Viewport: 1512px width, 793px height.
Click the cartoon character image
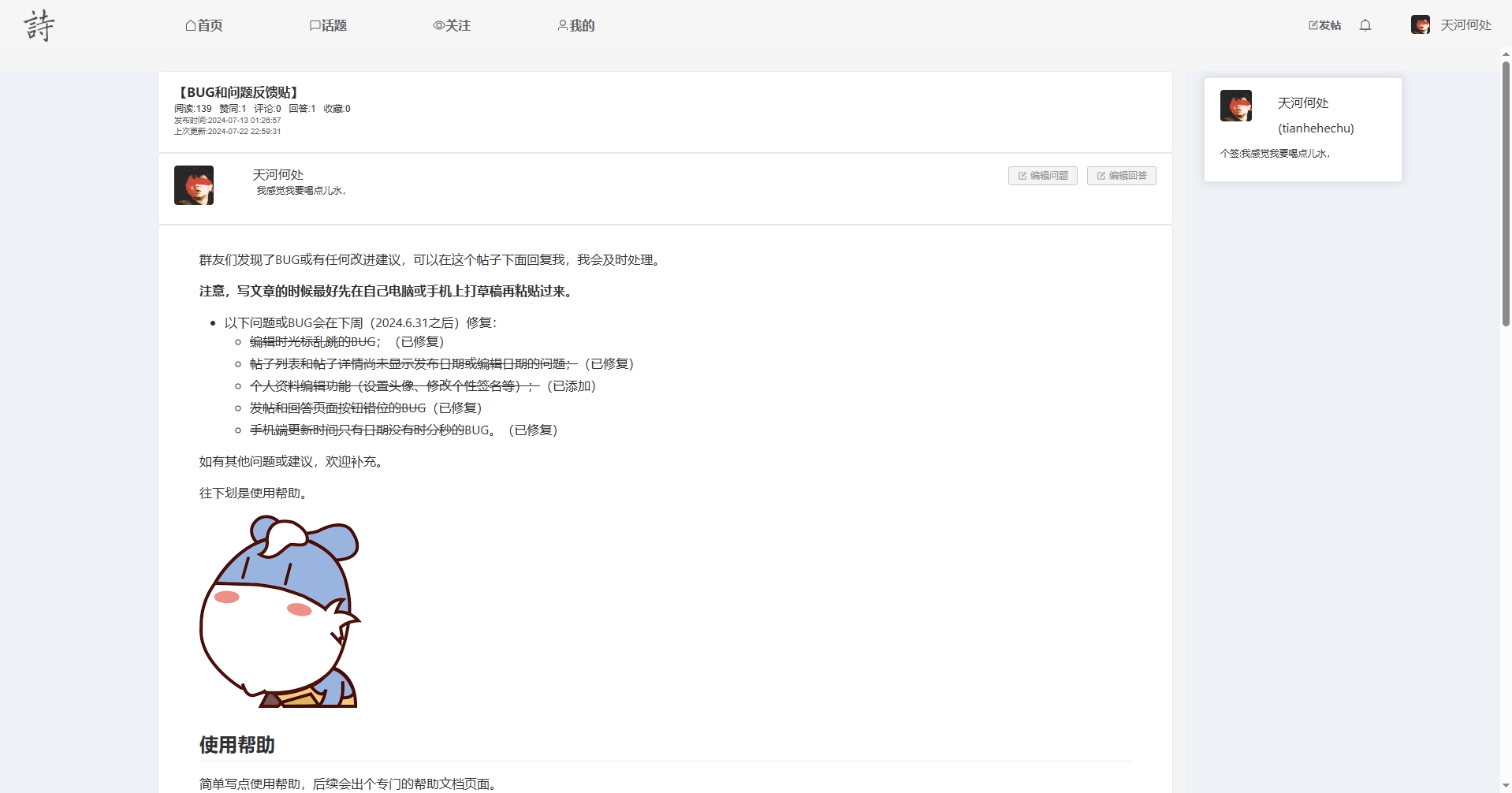point(280,611)
